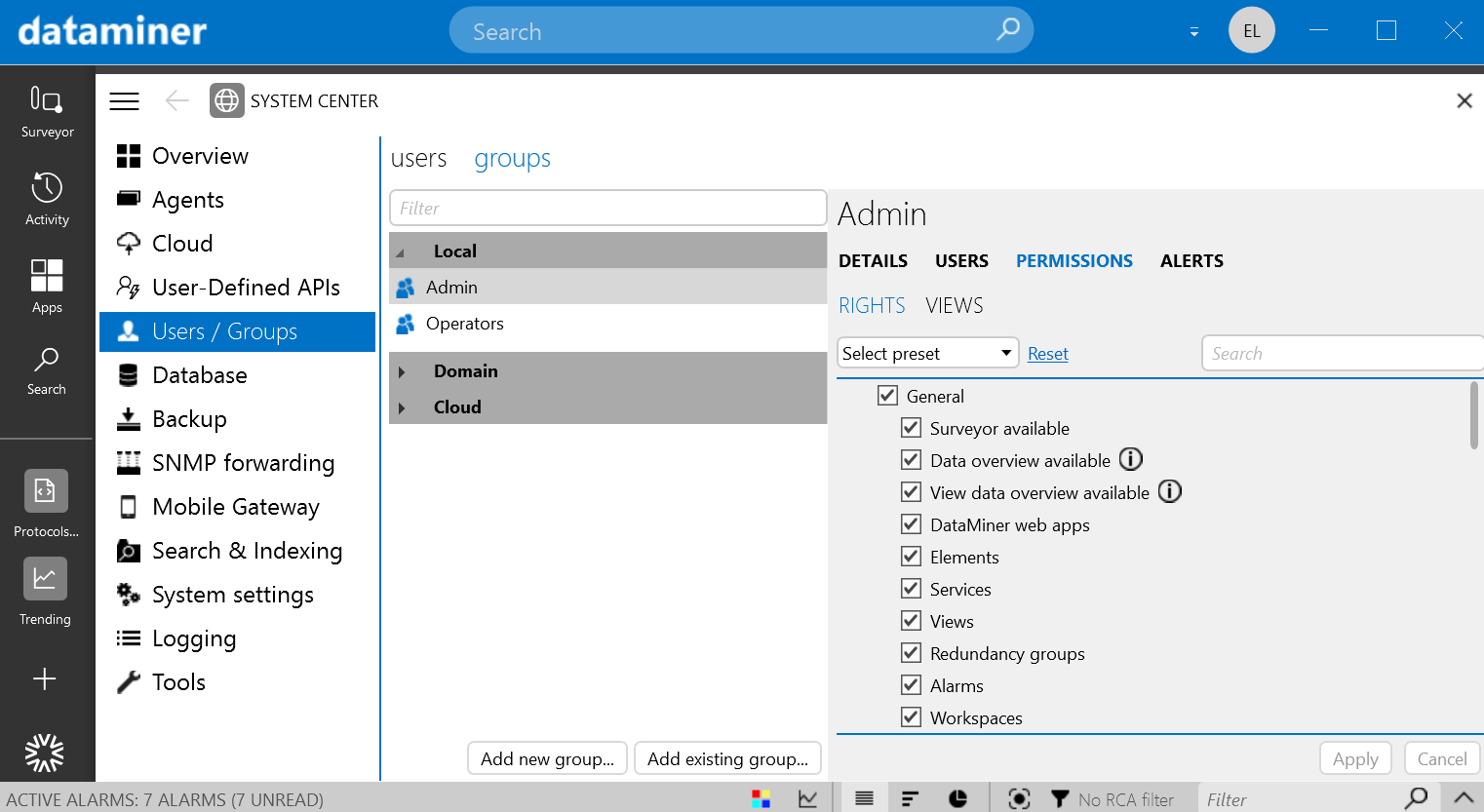
Task: Open the DETAILS tab
Action: pos(873,260)
